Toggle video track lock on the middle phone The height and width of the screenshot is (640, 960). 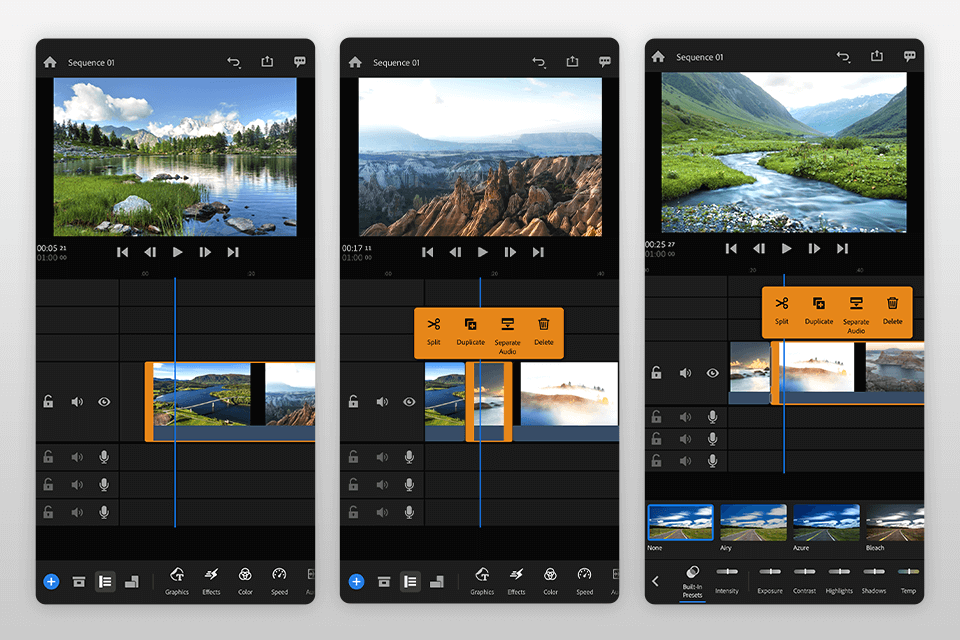coord(353,401)
